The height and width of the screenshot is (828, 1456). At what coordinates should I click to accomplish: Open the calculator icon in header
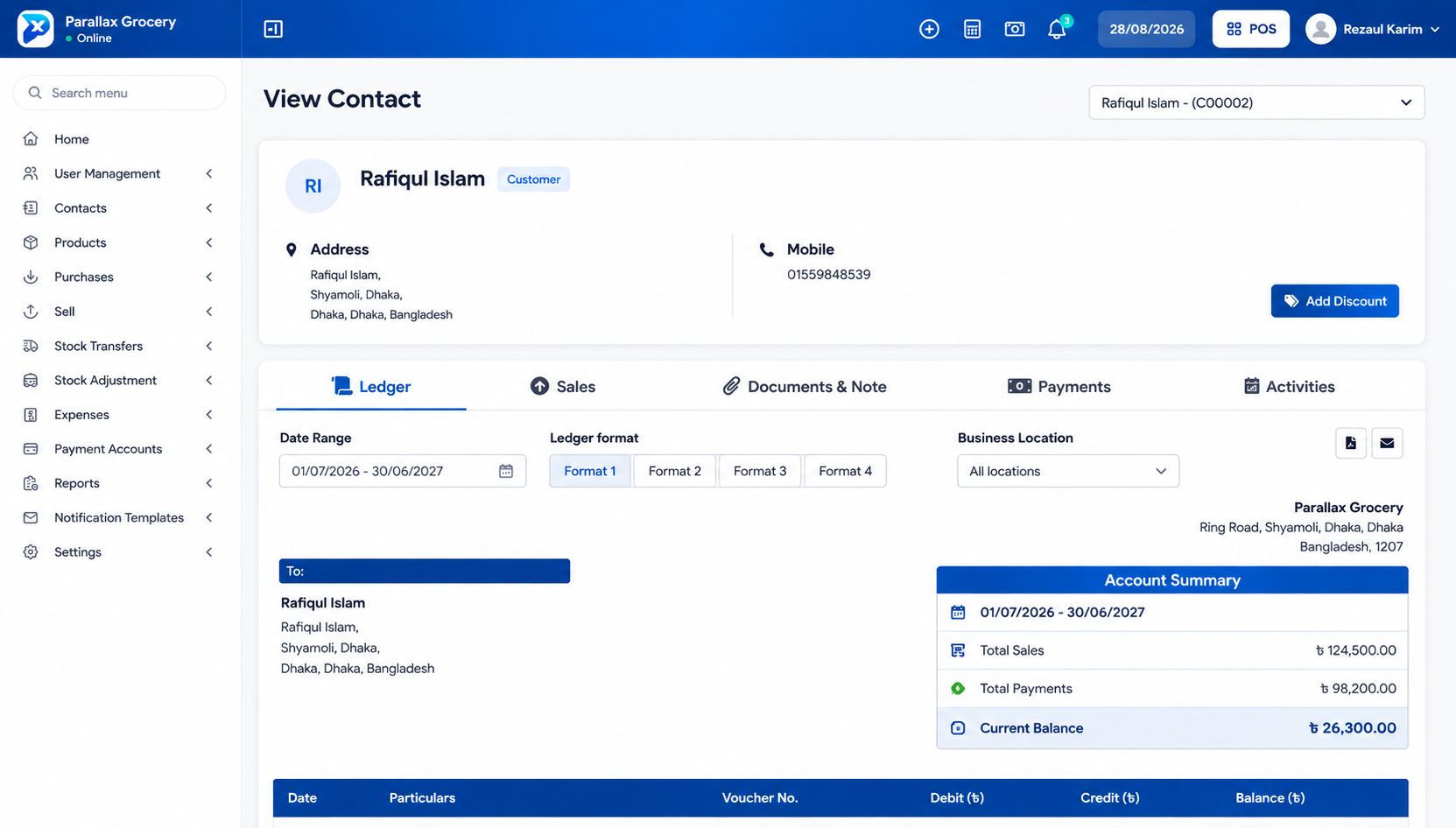click(972, 29)
